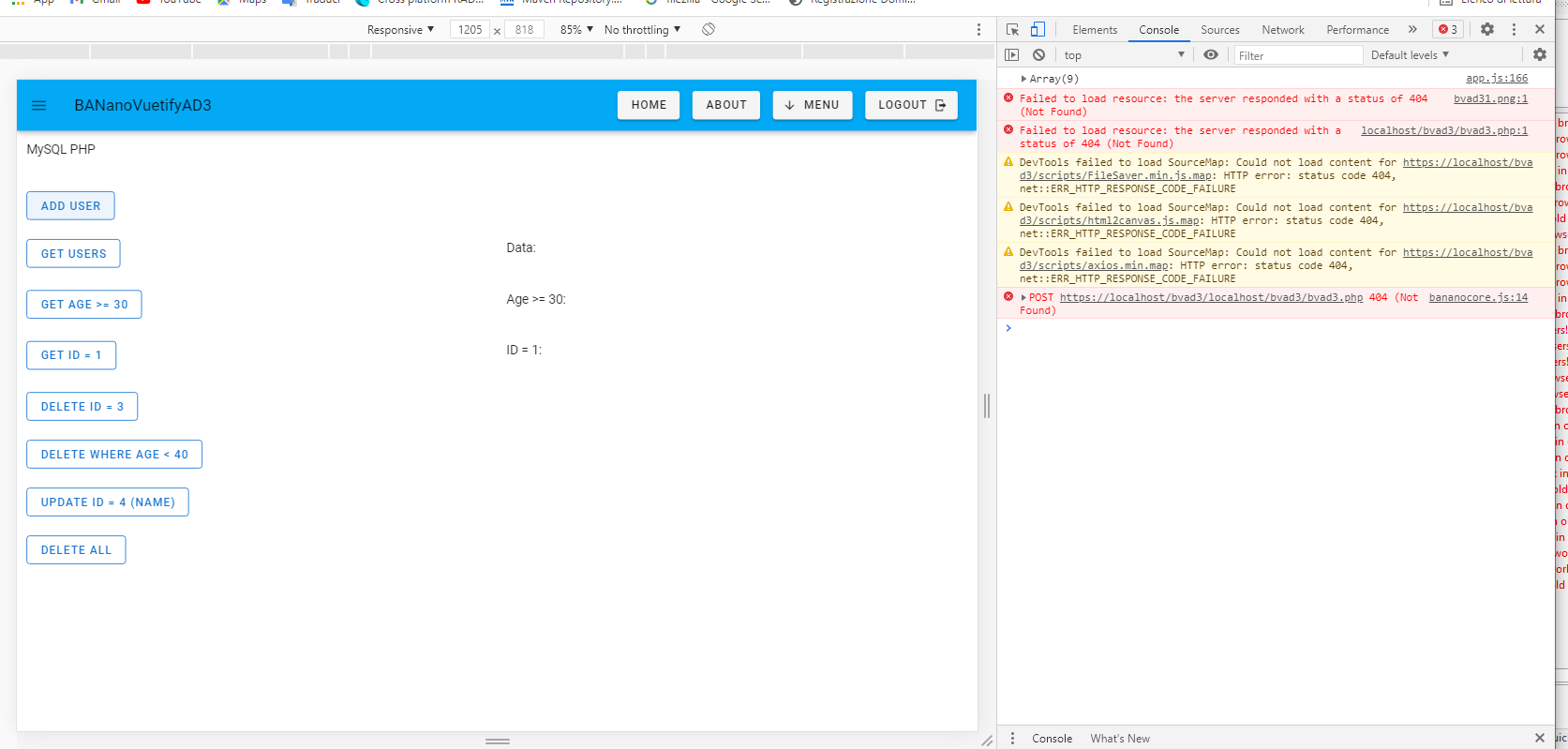Show the console sidebar
The image size is (1568, 749).
click(1011, 54)
